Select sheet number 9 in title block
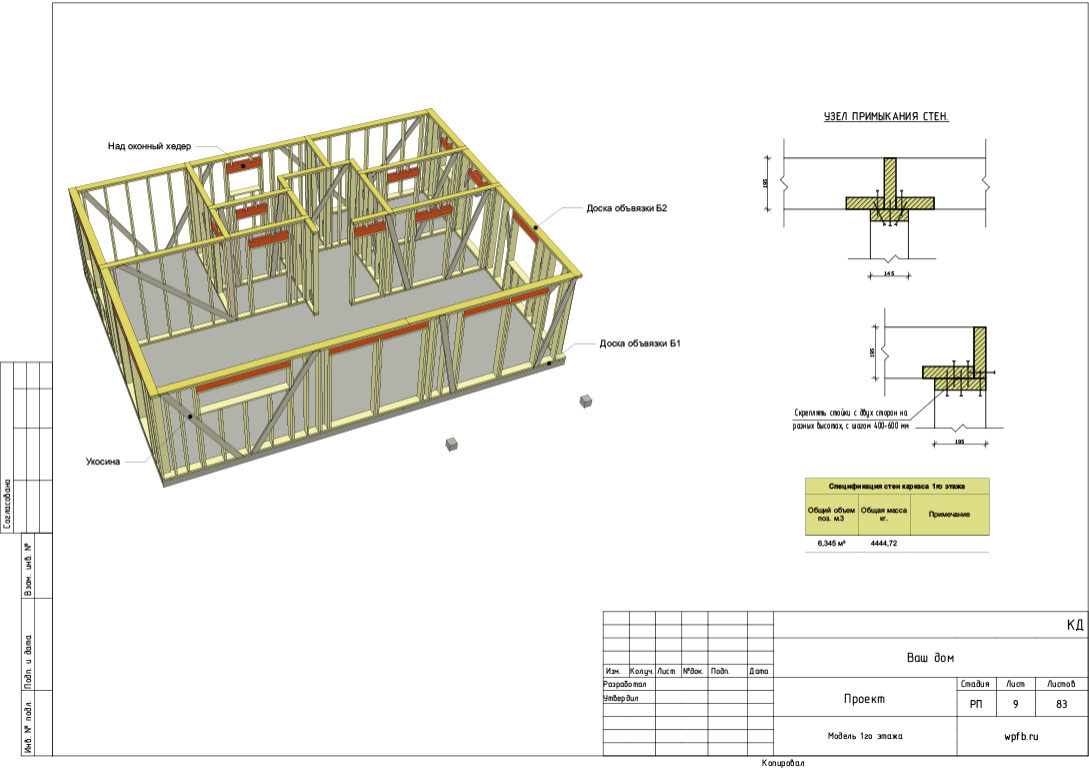The height and width of the screenshot is (768, 1089). pyautogui.click(x=1015, y=705)
